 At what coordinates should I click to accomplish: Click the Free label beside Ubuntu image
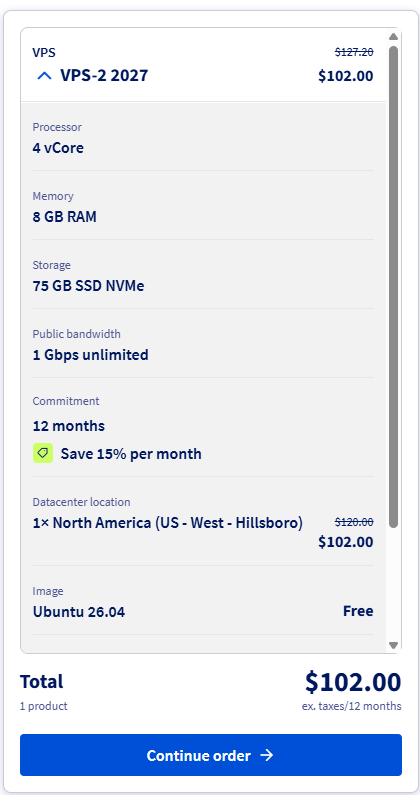pos(358,611)
